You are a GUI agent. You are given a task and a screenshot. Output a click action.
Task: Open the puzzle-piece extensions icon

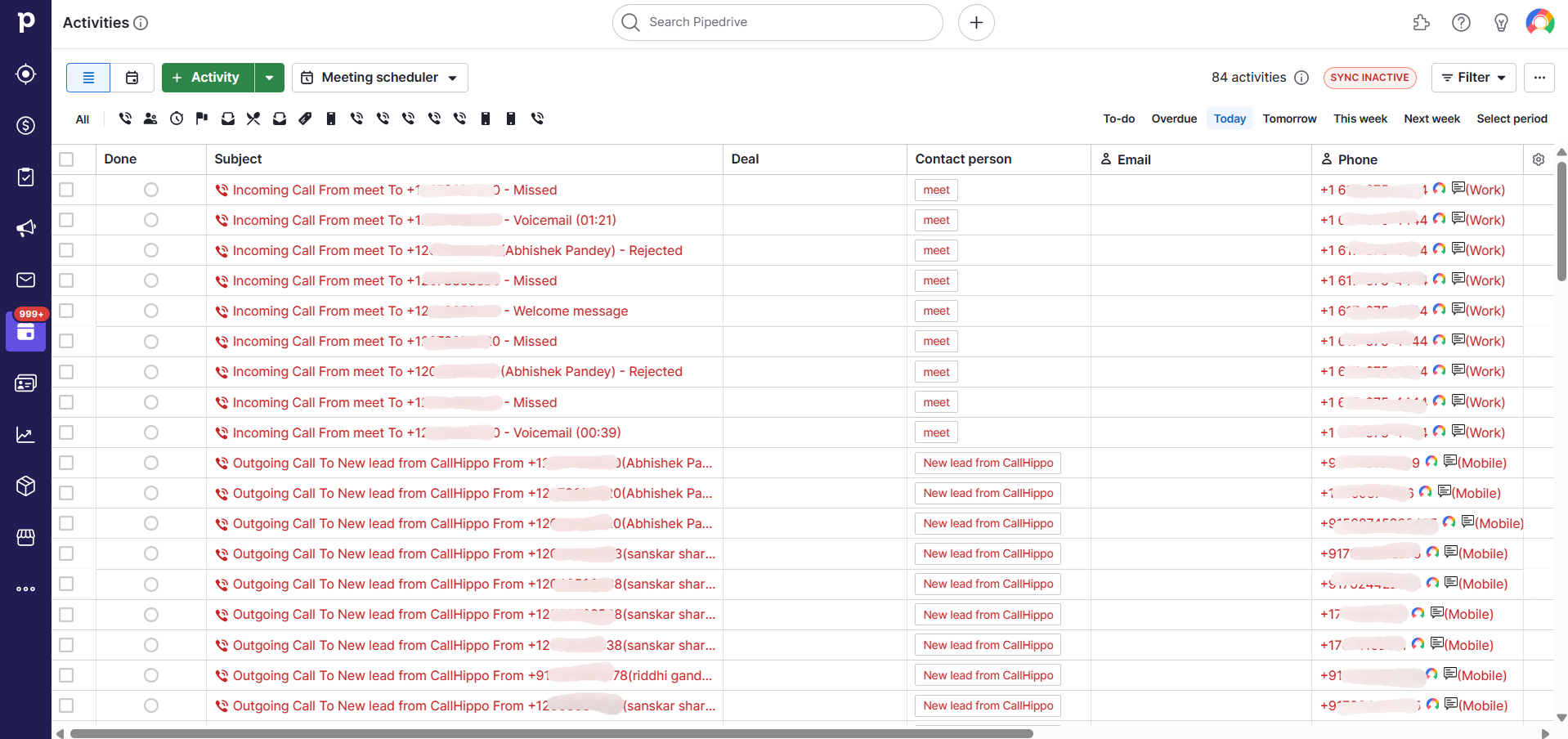(x=1421, y=23)
